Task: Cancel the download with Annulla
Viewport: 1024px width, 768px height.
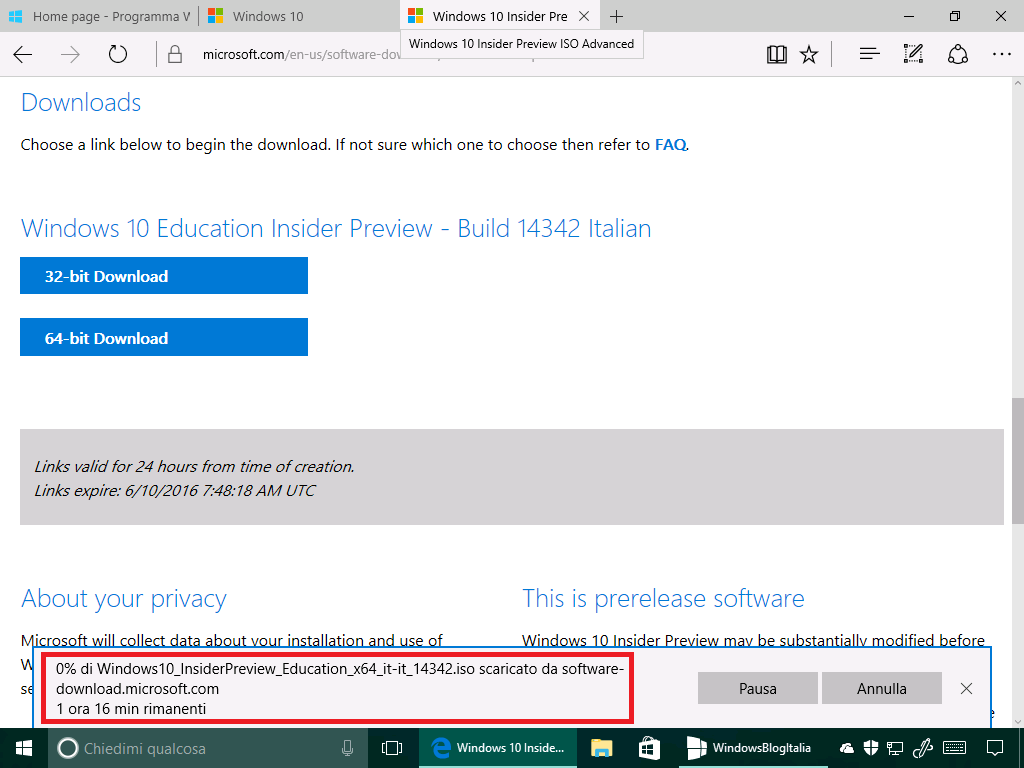Action: [x=882, y=688]
